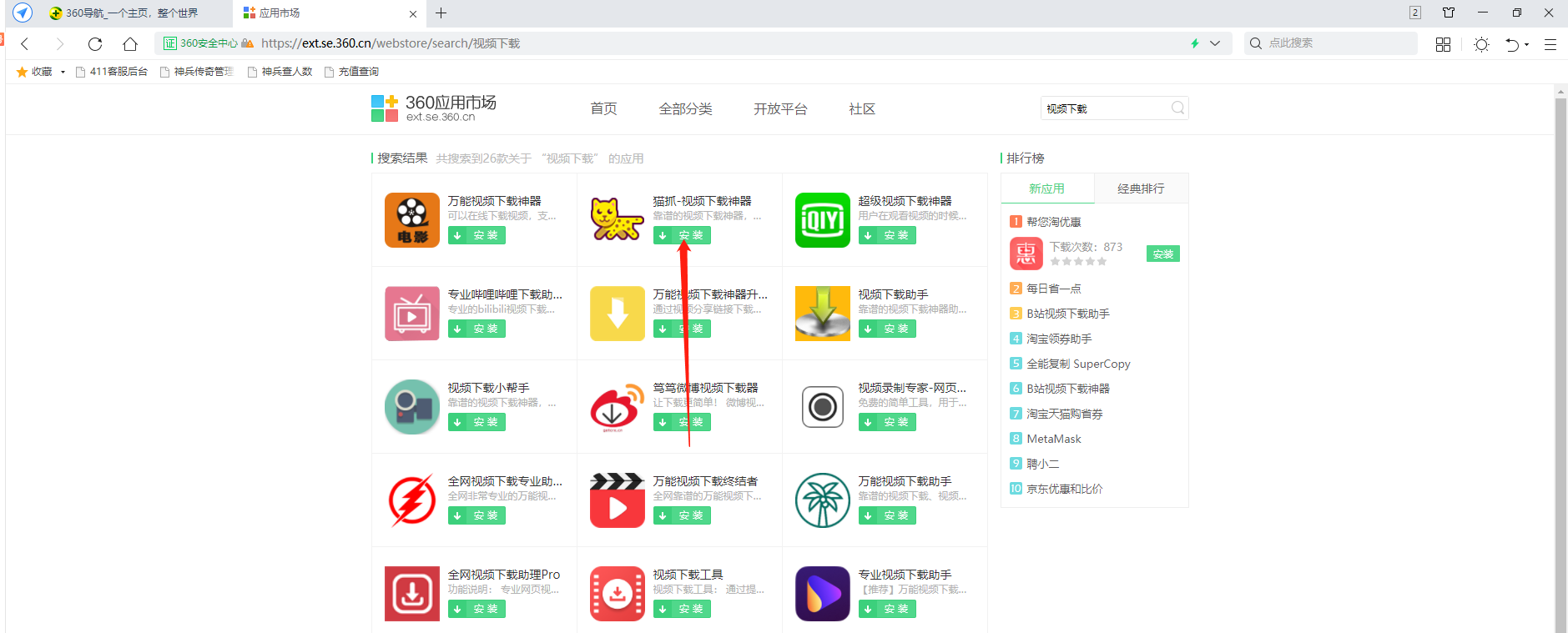The image size is (1568, 633).
Task: Reload the page with the refresh icon
Action: point(95,44)
